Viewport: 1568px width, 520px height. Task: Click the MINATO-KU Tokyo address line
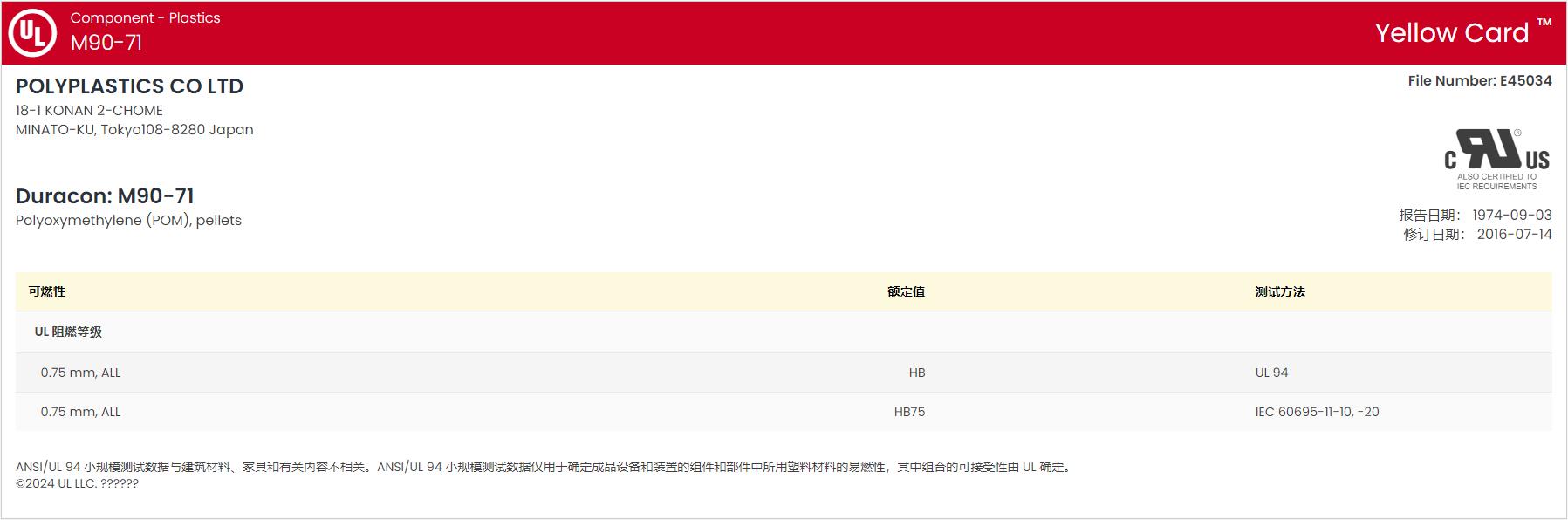click(134, 130)
